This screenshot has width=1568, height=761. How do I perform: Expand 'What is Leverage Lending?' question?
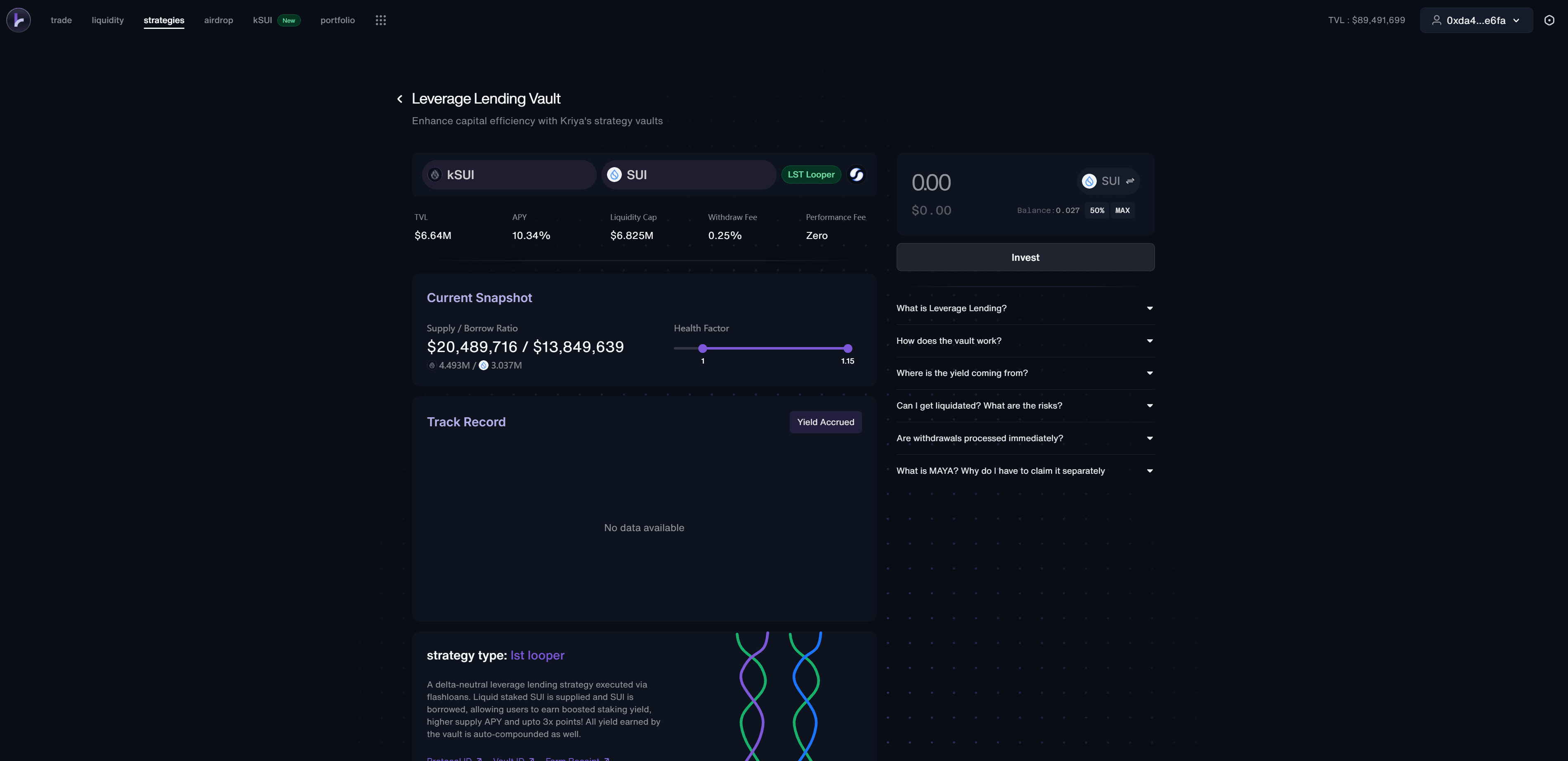pyautogui.click(x=1025, y=308)
